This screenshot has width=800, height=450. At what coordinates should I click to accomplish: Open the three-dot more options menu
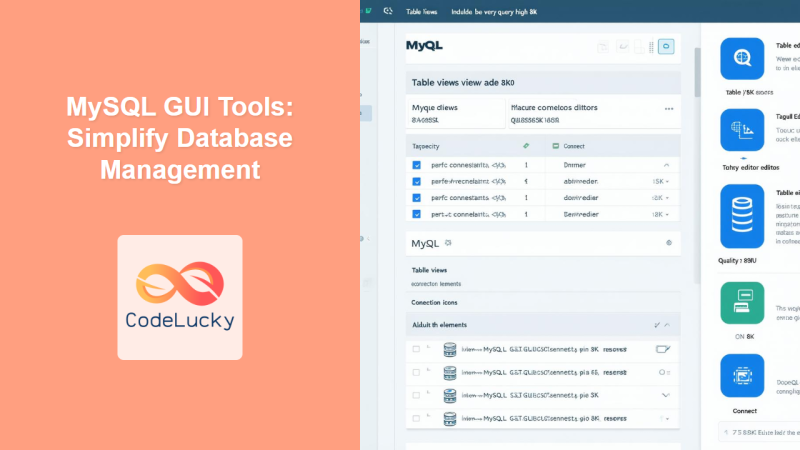point(668,108)
